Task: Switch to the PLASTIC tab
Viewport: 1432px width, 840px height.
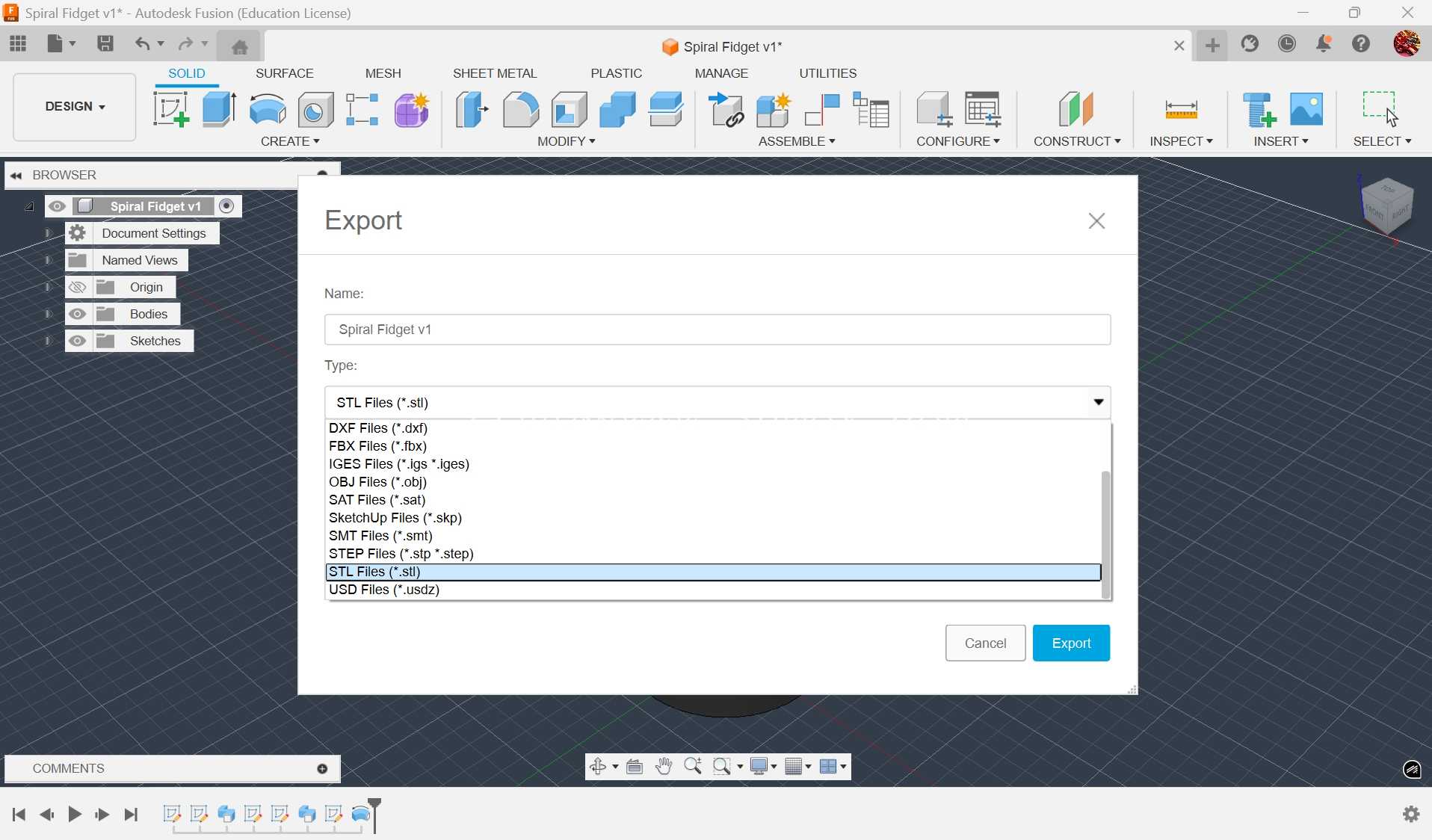Action: point(617,73)
